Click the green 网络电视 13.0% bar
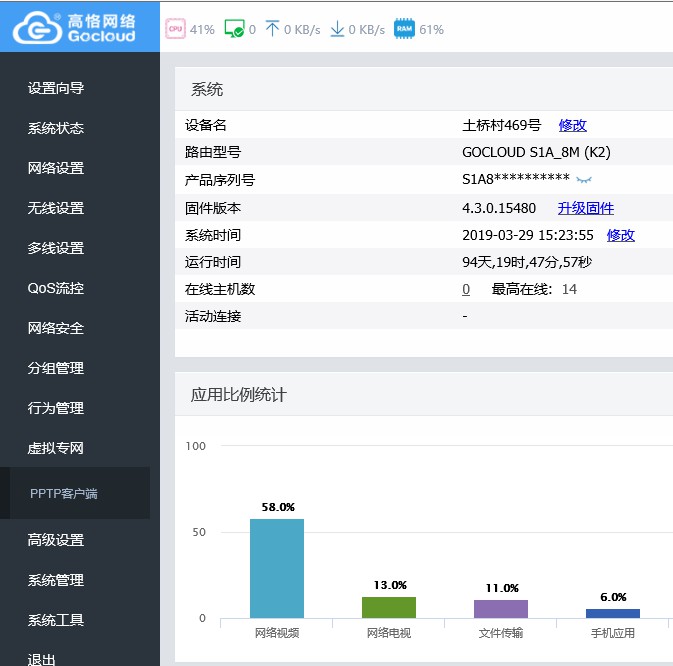This screenshot has height=666, width=673. coord(389,607)
